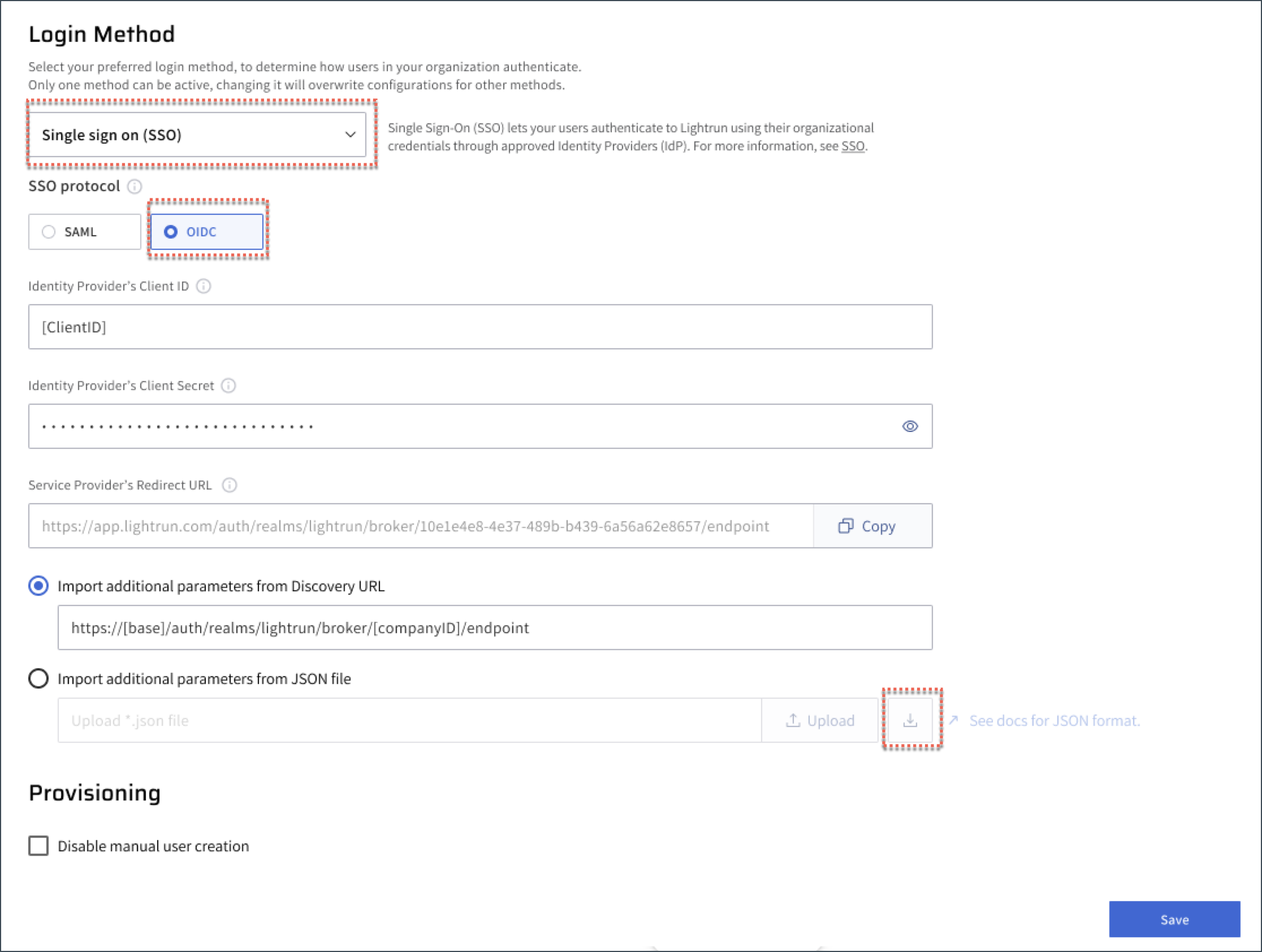1262x952 pixels.
Task: Click the download JSON template icon
Action: tap(910, 720)
